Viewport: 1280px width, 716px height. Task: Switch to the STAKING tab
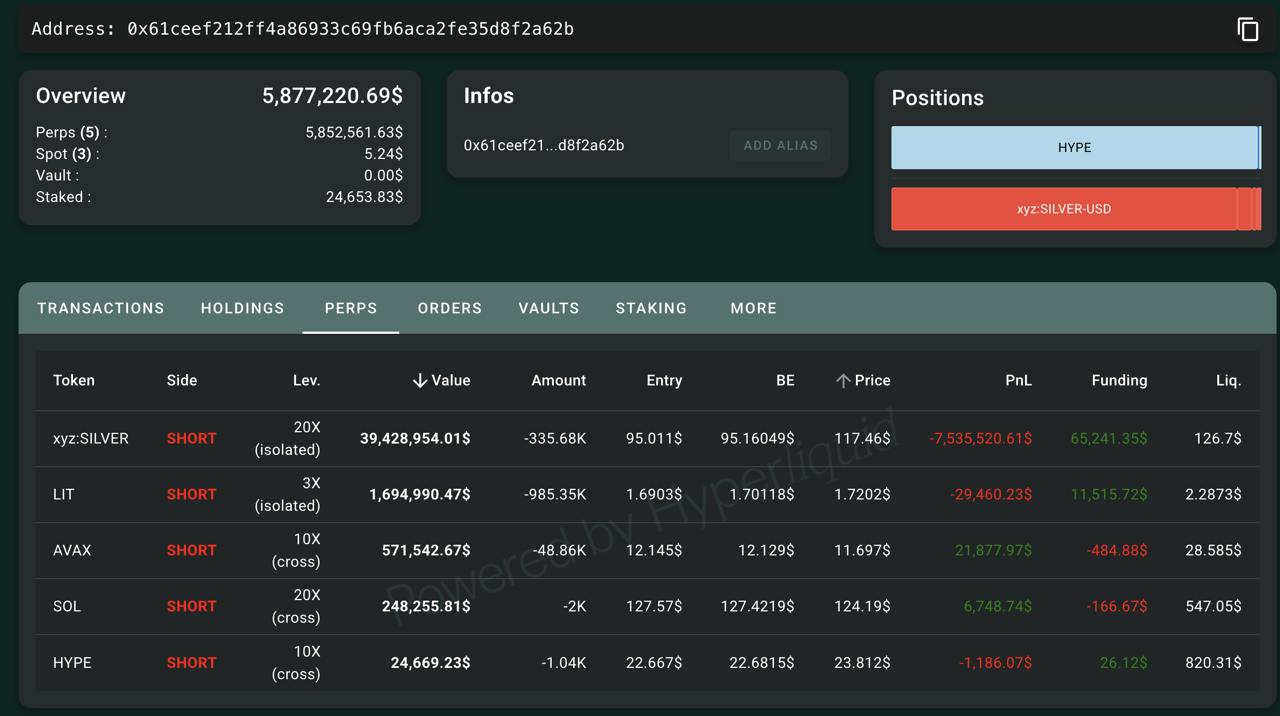click(x=651, y=308)
